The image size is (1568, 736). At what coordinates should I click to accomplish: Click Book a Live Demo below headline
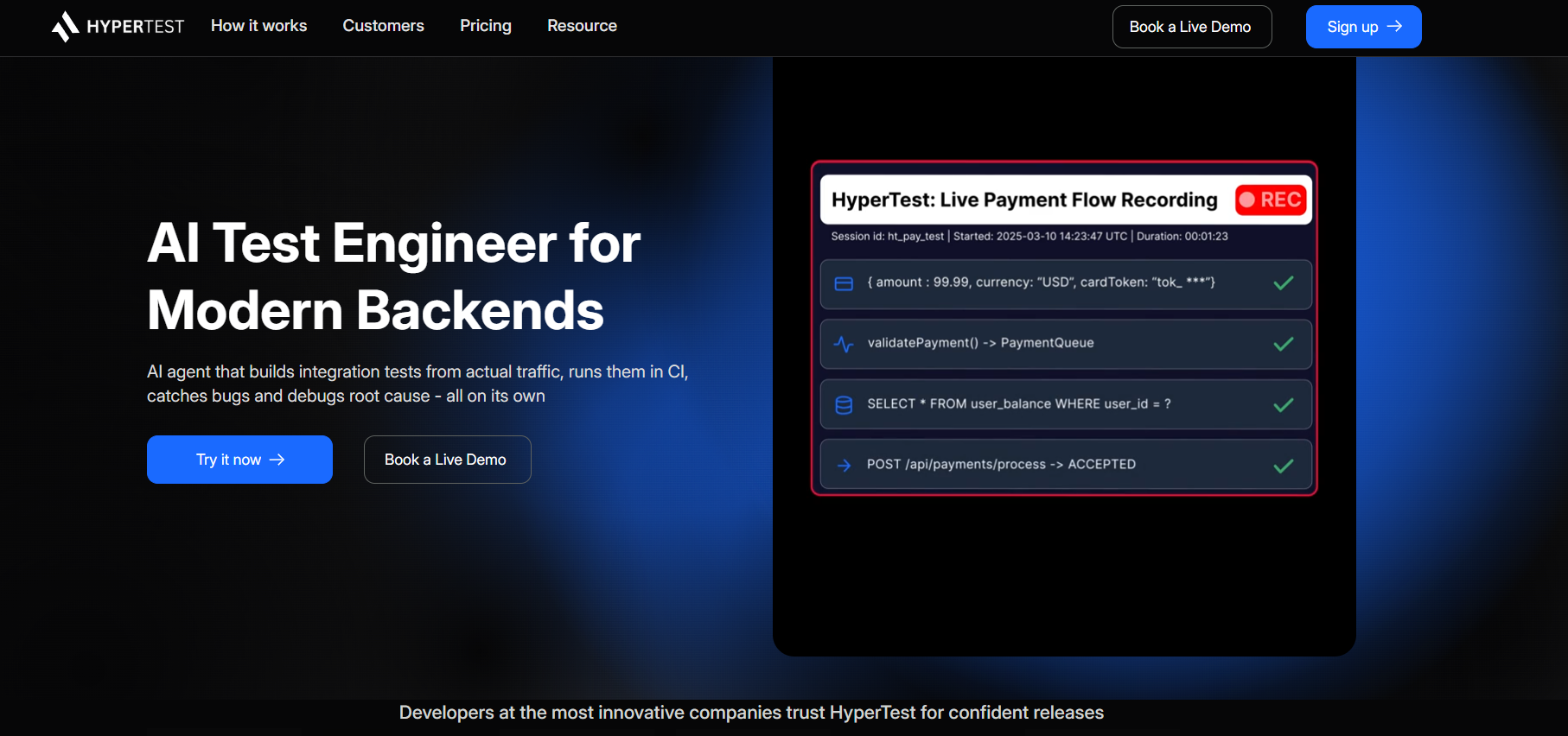(x=447, y=460)
